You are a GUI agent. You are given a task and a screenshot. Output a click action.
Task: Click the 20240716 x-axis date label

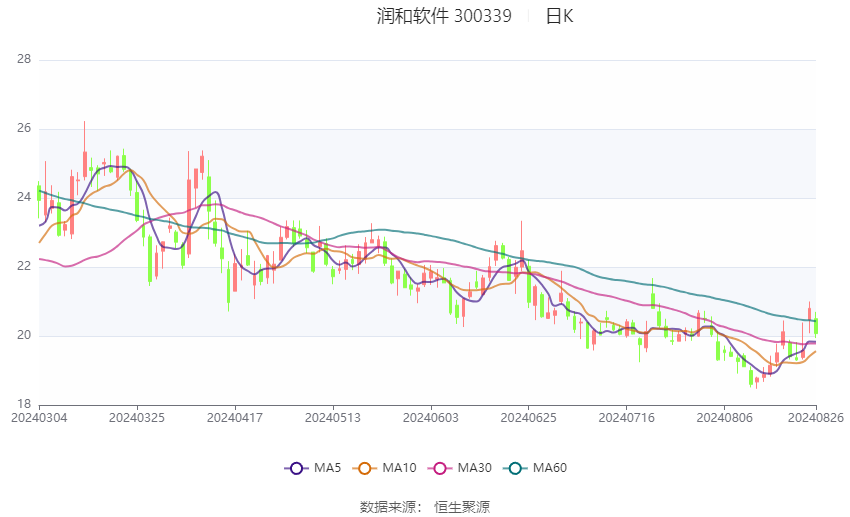pyautogui.click(x=627, y=418)
